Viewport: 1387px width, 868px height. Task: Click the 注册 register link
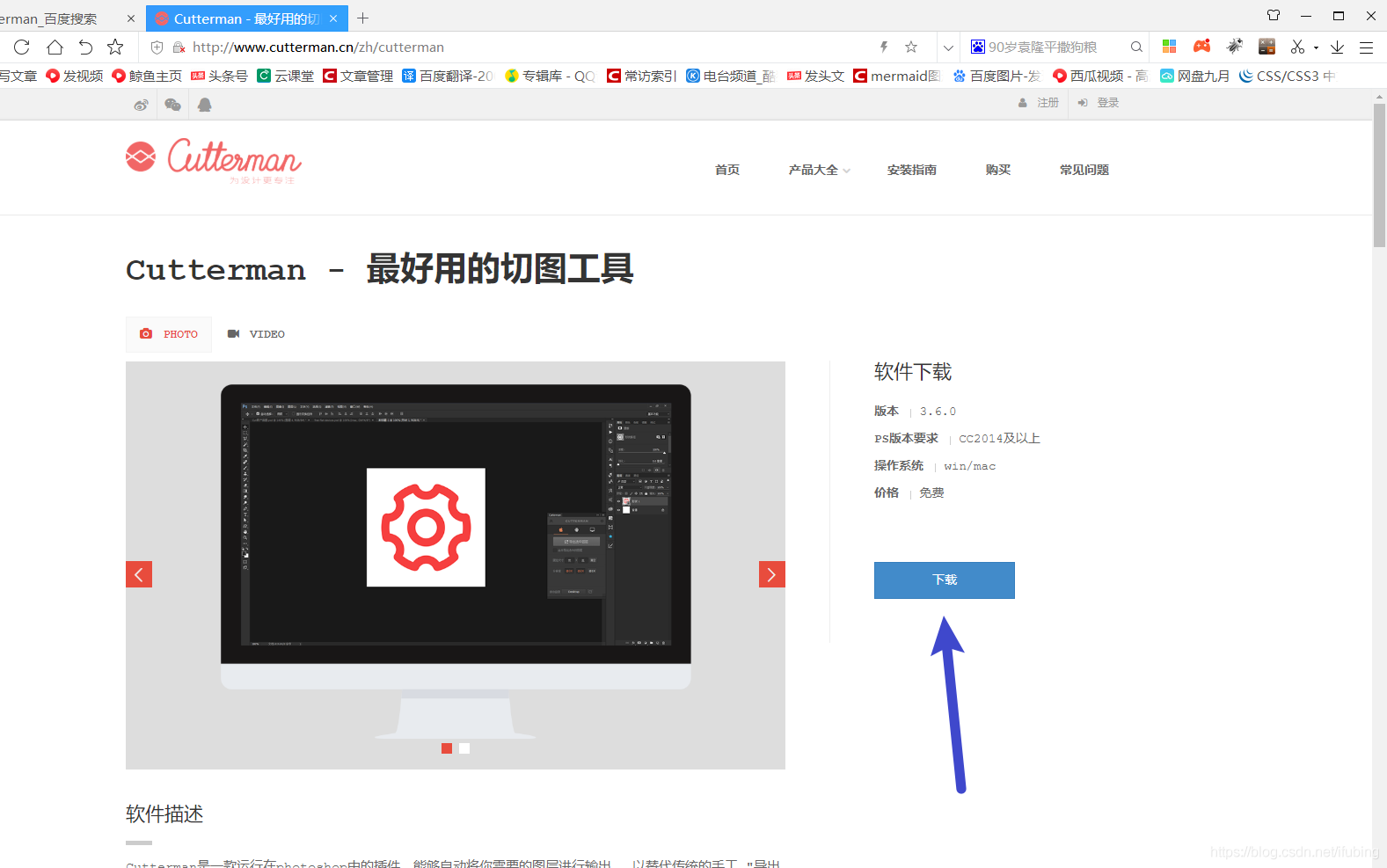pos(1039,103)
